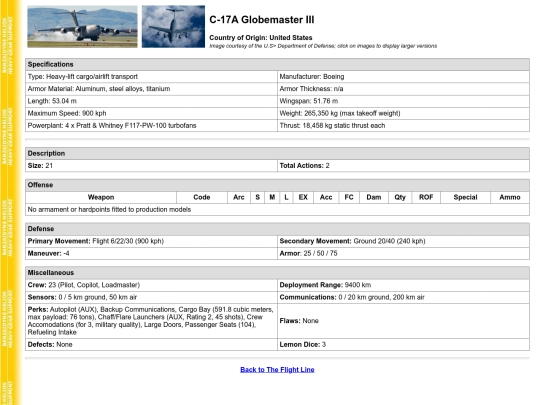Select the Crew: 23 cell
The image size is (540, 405).
point(151,285)
